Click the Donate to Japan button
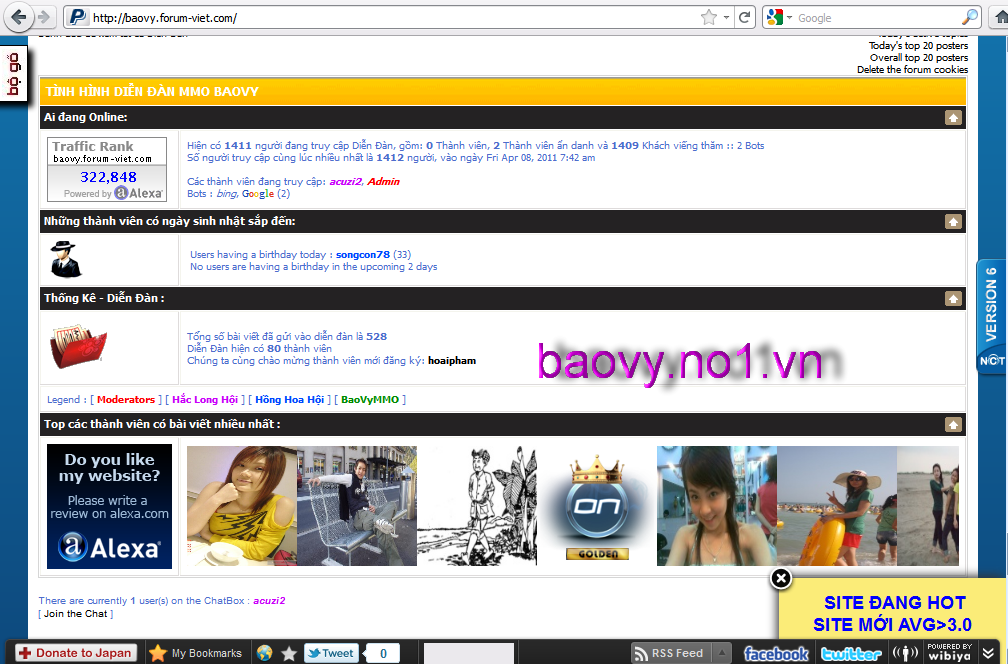Image resolution: width=1008 pixels, height=664 pixels. (x=76, y=653)
